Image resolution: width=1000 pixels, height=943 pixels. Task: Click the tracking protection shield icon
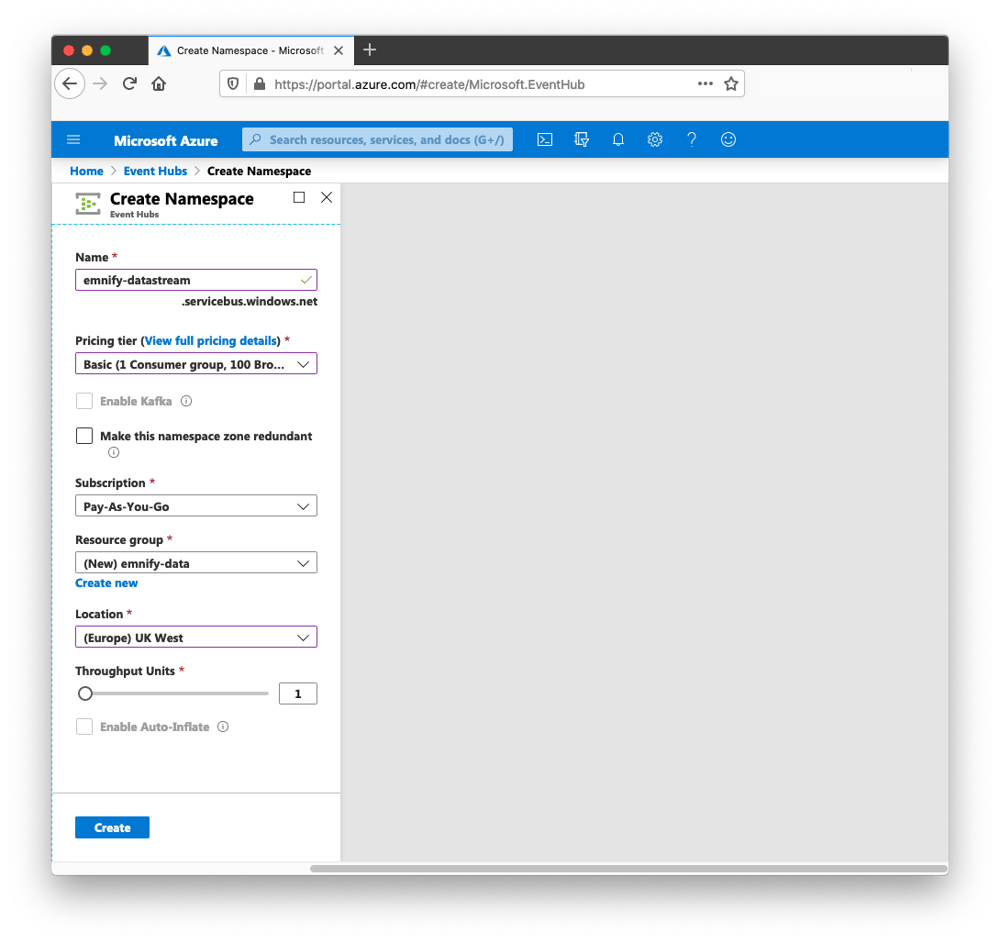pyautogui.click(x=233, y=84)
